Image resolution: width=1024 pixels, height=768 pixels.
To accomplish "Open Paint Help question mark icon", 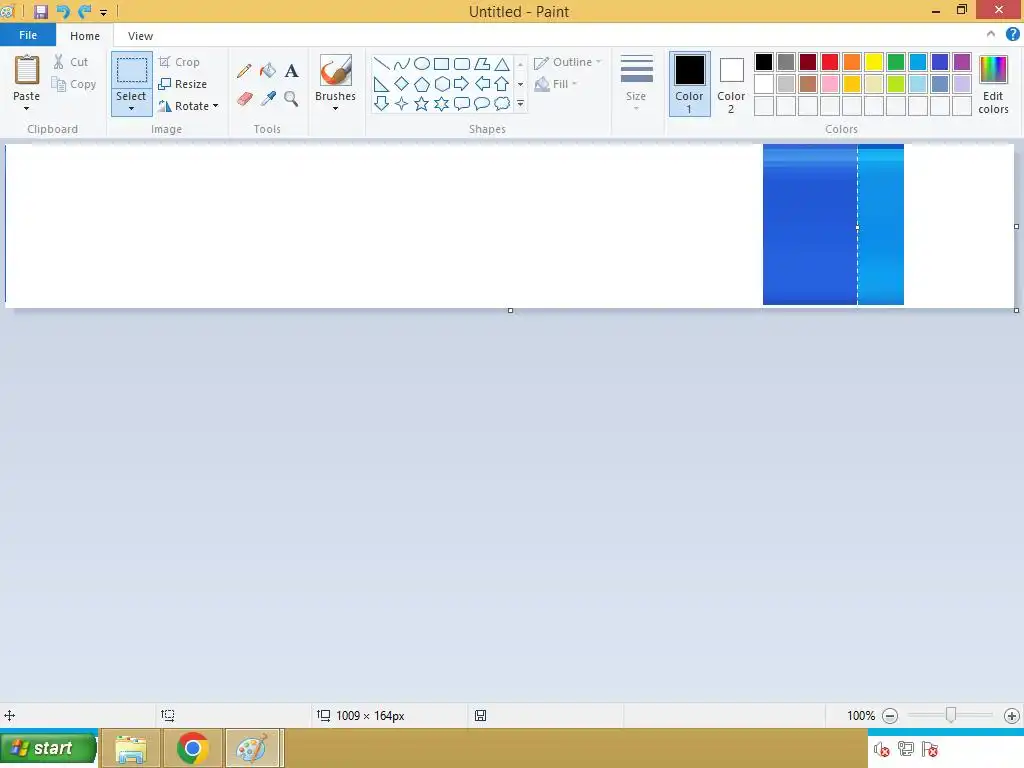I will [1012, 35].
